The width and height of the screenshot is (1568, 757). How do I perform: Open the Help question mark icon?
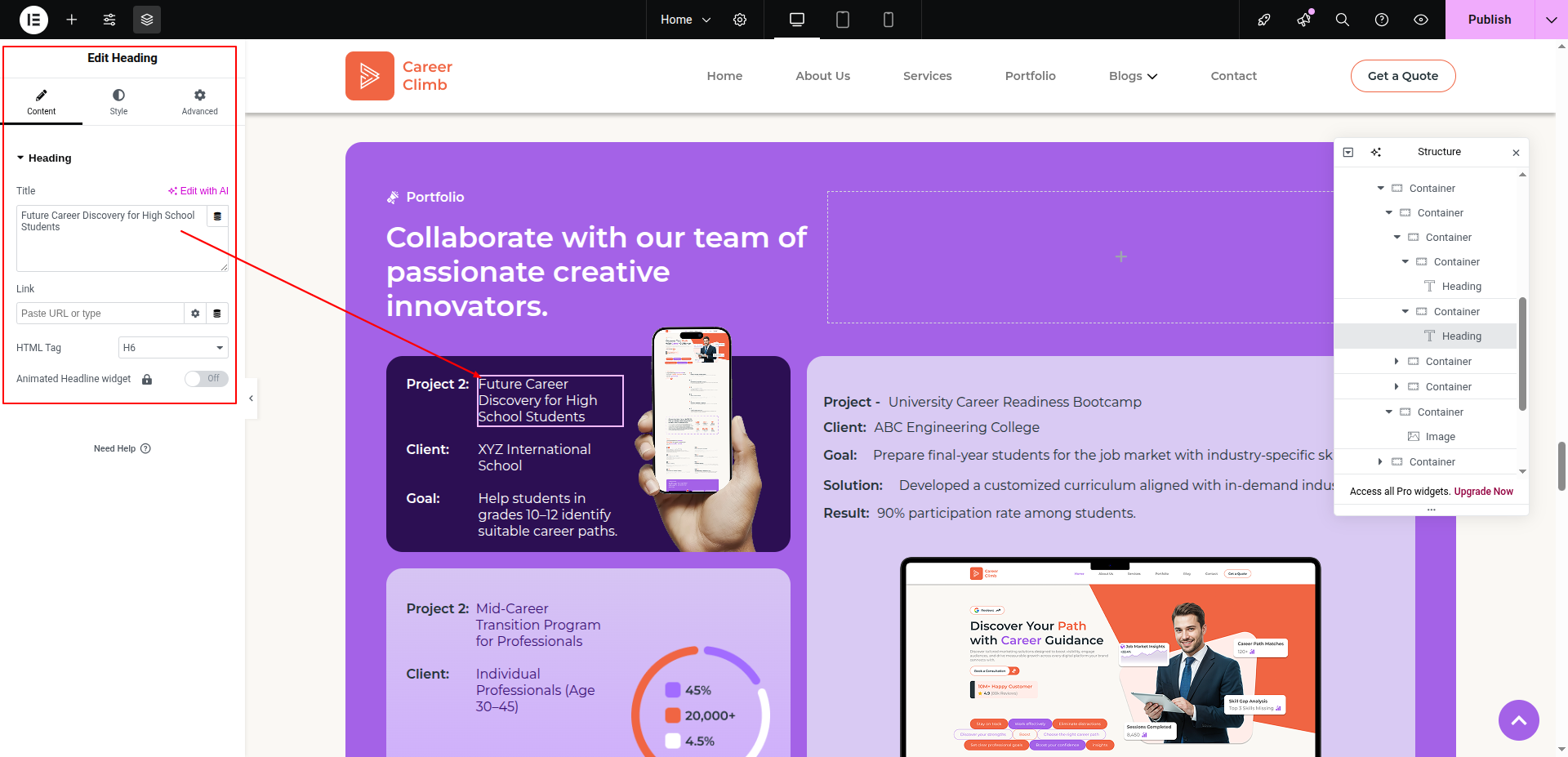1382,20
